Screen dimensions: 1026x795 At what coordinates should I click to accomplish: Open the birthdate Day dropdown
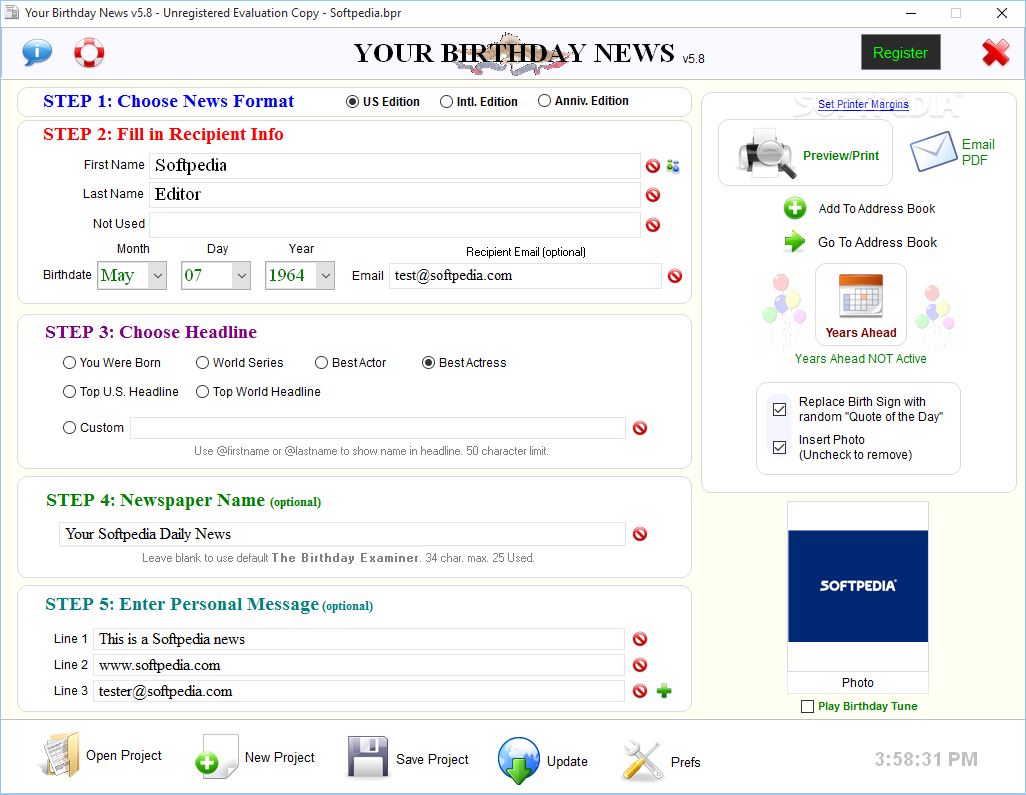[241, 275]
